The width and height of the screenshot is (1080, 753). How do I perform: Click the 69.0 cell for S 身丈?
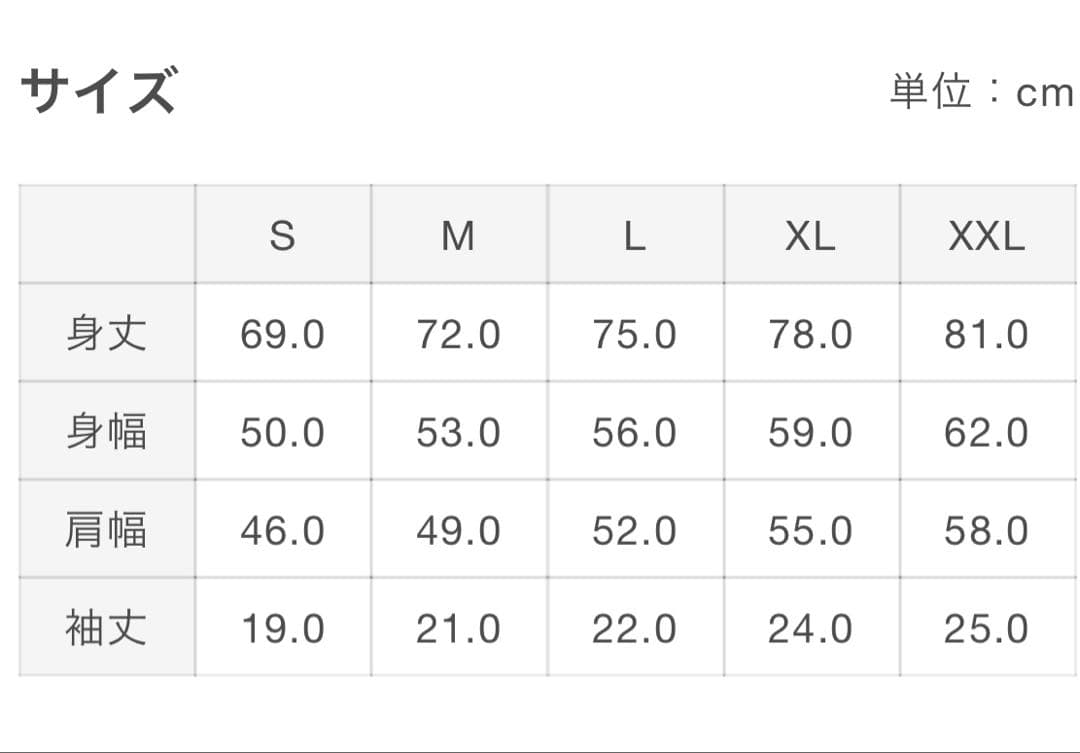pyautogui.click(x=283, y=334)
